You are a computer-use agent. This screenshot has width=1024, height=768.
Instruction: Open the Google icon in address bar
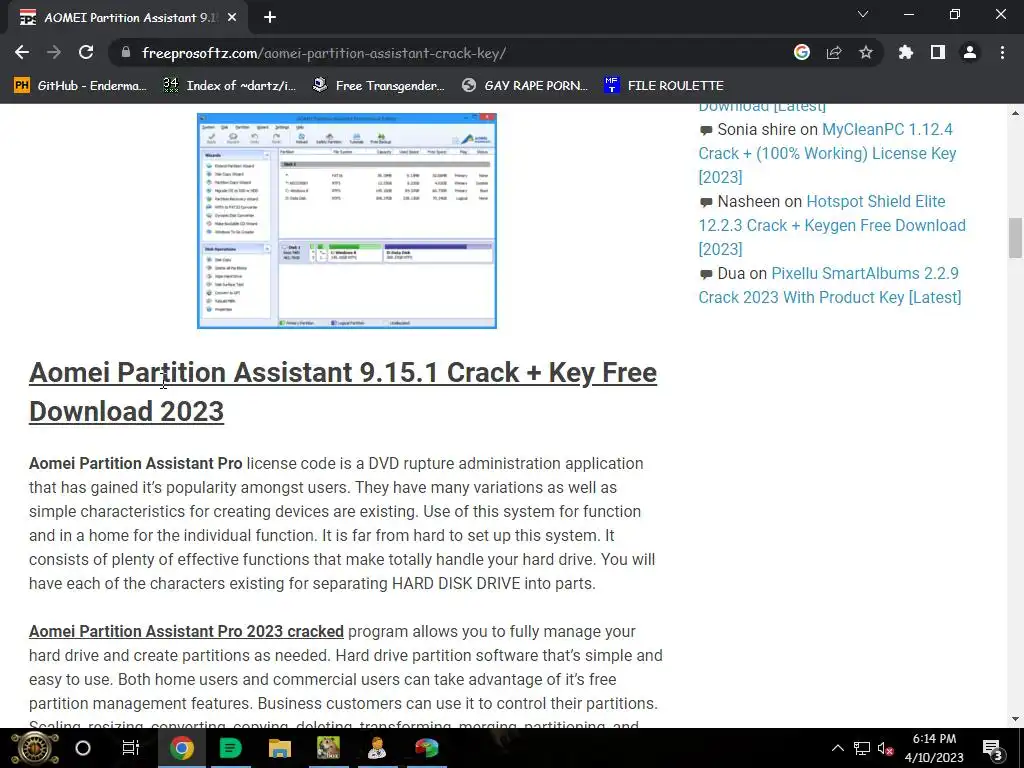click(801, 52)
